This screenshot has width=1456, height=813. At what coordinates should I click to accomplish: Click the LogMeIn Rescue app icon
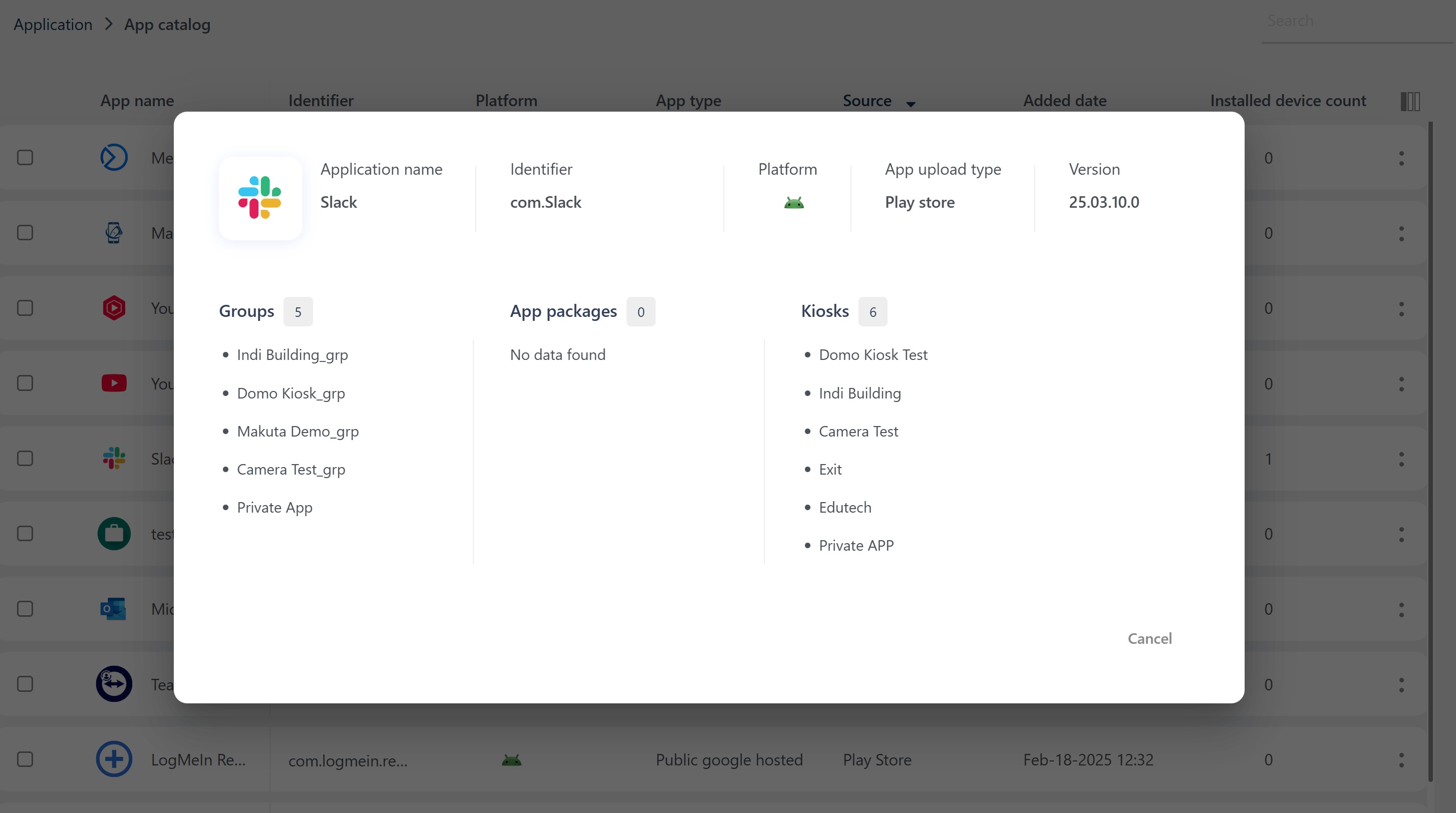[x=114, y=759]
